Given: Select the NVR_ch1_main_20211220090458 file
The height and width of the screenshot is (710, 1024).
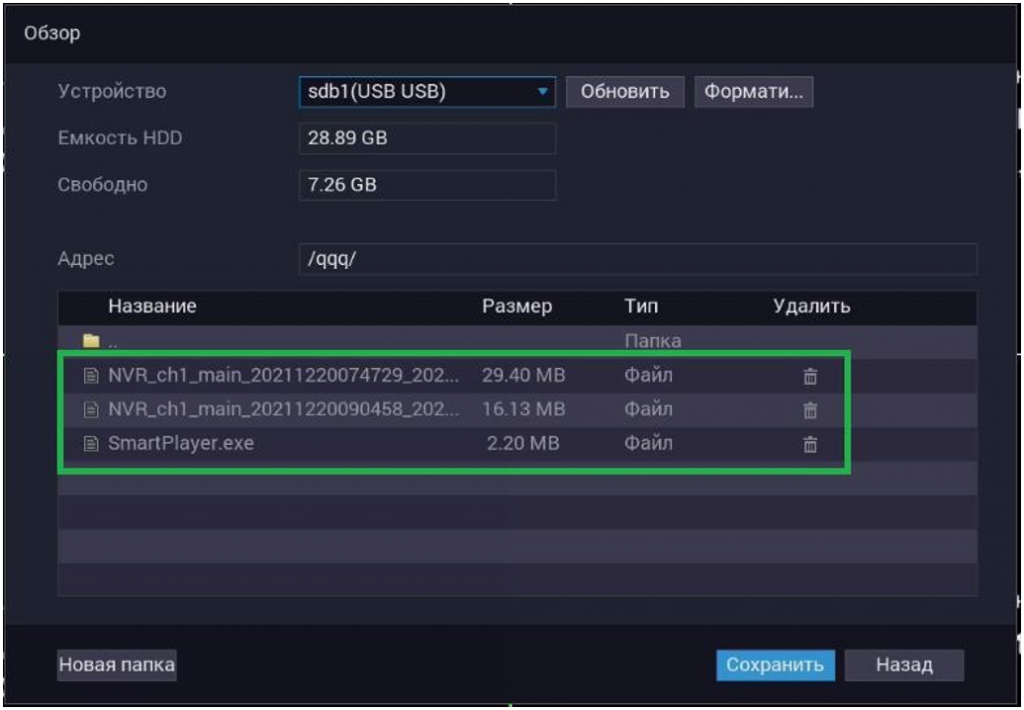Looking at the screenshot, I should 285,410.
